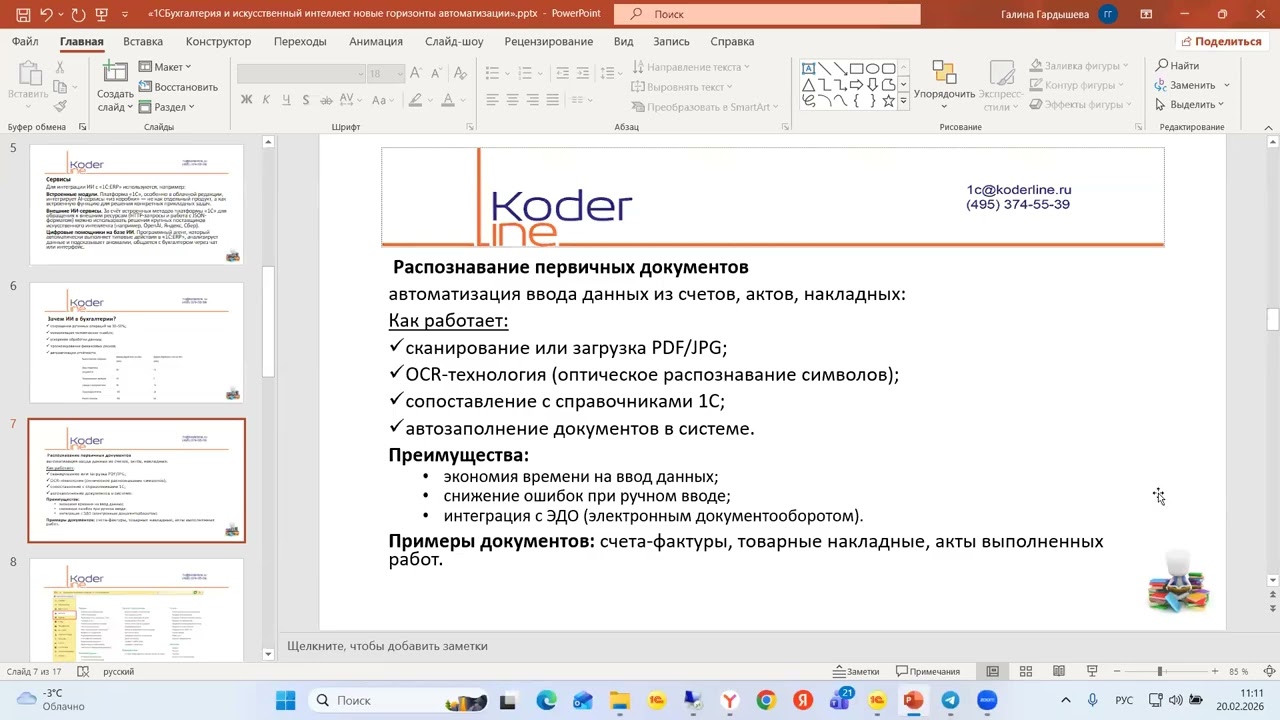The image size is (1280, 720).
Task: Click the notes area Щелкните, чтобы добавить заметки
Action: point(387,646)
